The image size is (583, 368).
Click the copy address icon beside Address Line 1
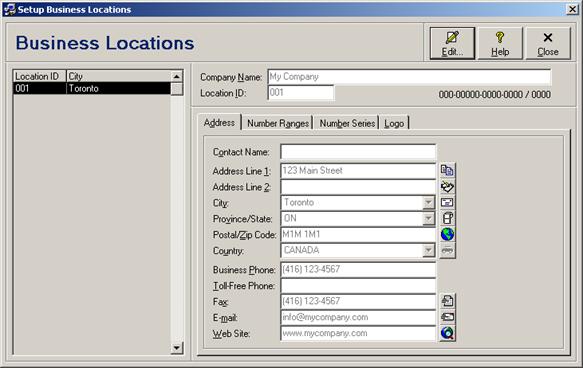click(x=447, y=170)
